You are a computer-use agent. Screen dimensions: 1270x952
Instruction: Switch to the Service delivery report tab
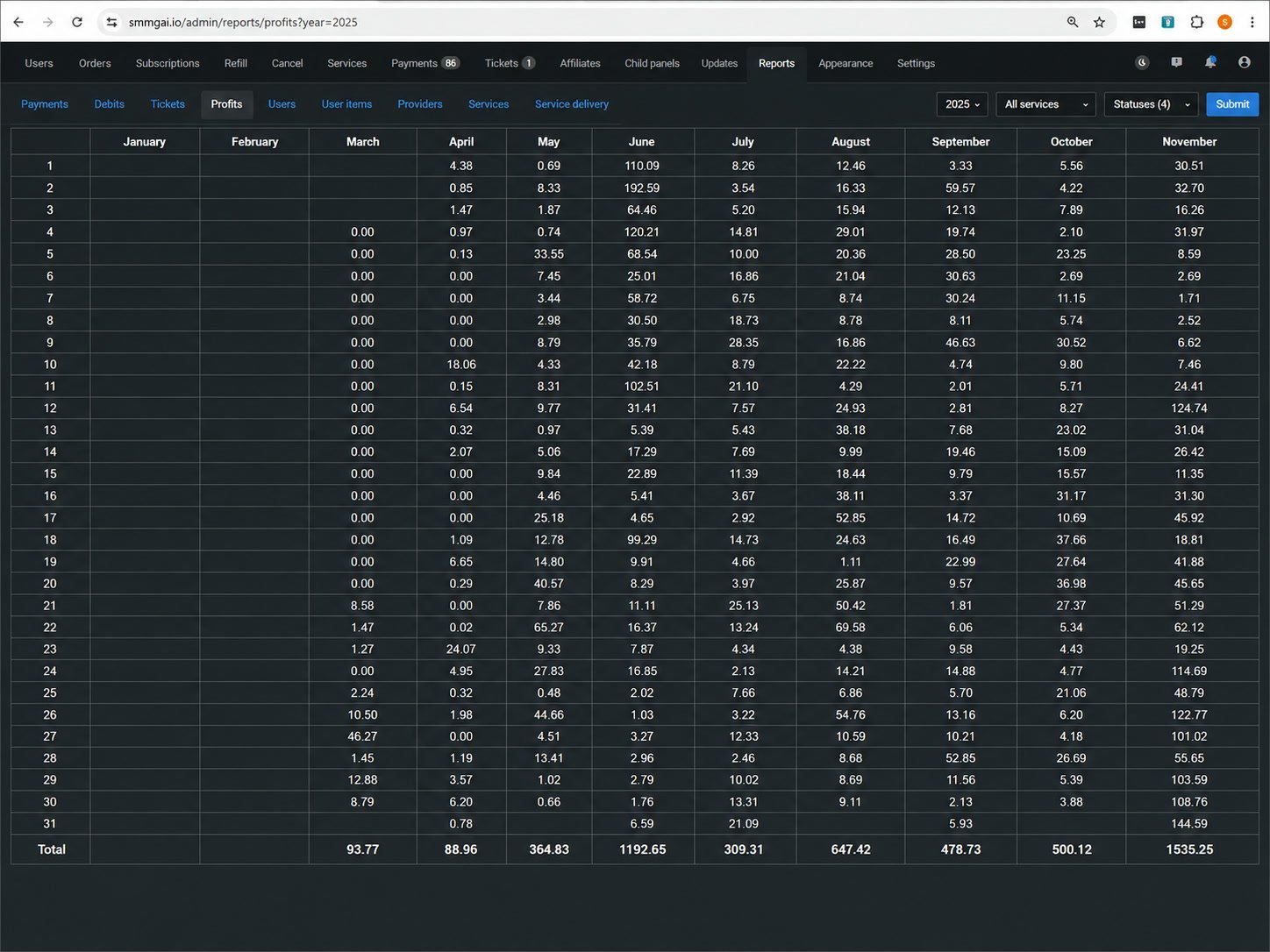click(572, 104)
